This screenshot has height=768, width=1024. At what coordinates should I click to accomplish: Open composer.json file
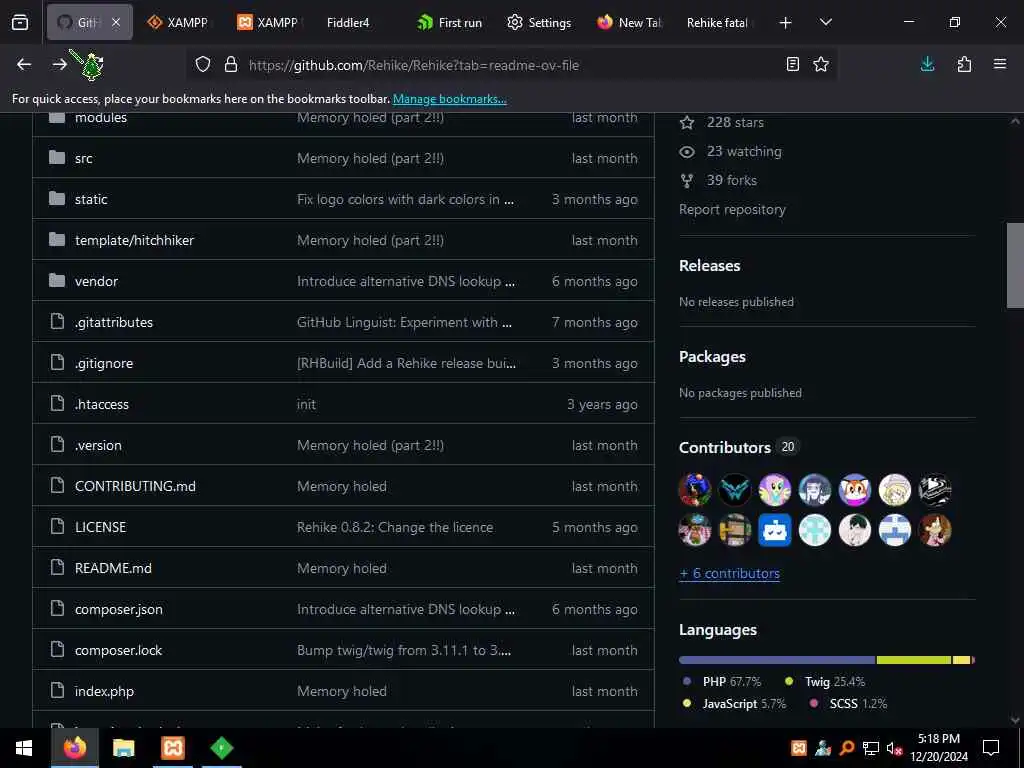[x=119, y=609]
